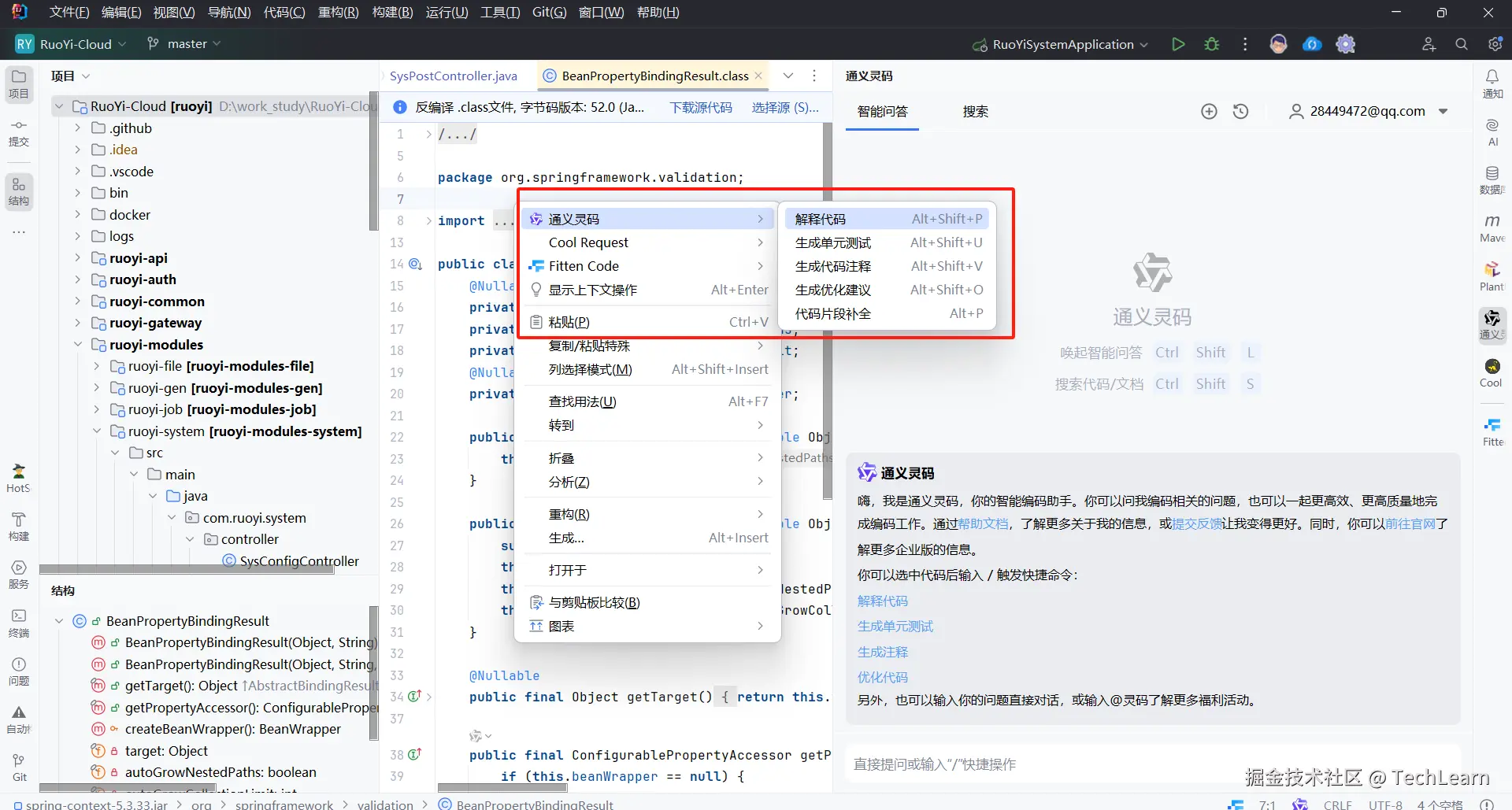This screenshot has height=810, width=1512.
Task: Select the ruoyi-auth module in project tree
Action: [143, 279]
